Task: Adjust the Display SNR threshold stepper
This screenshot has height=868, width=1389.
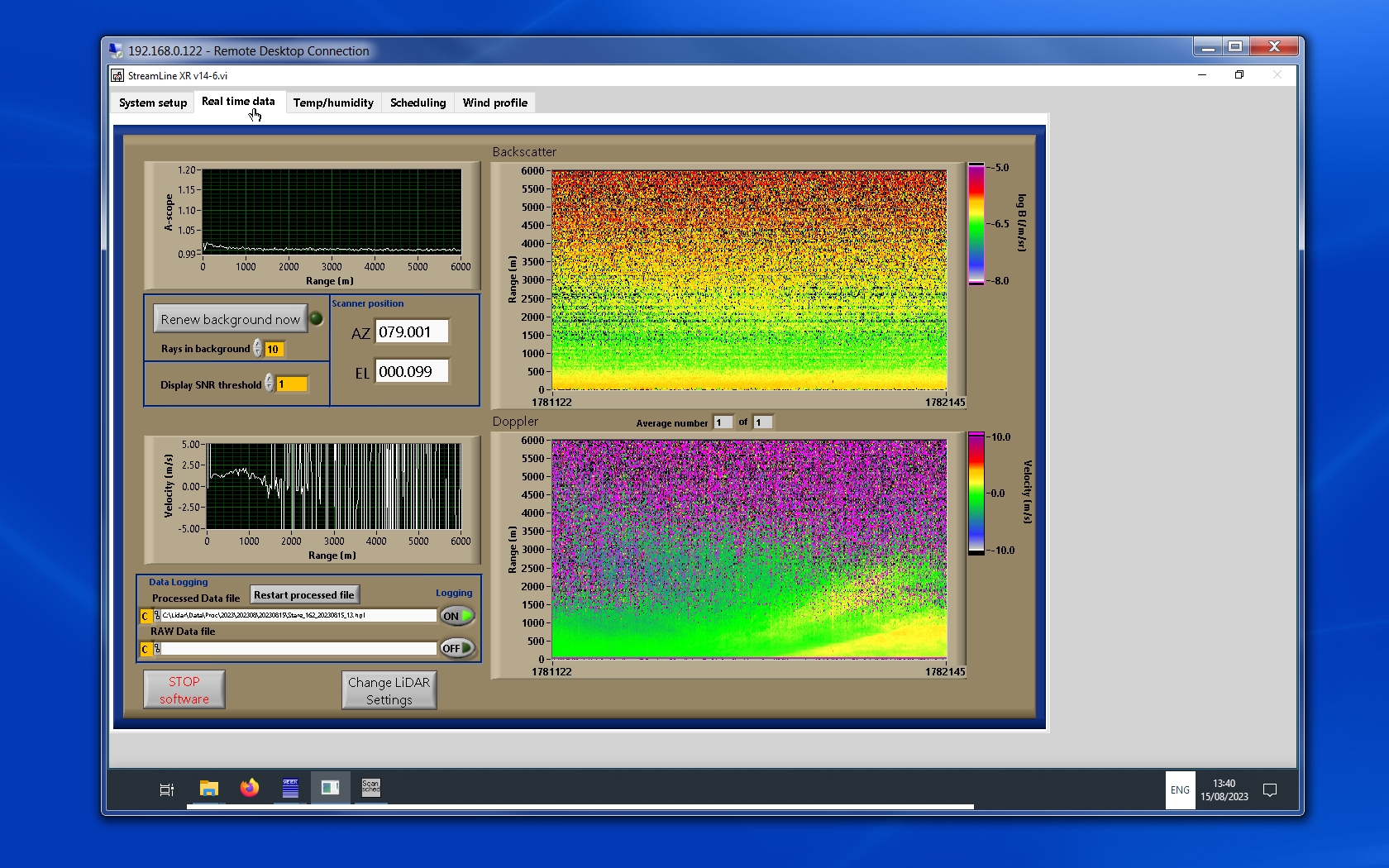Action: pos(269,384)
